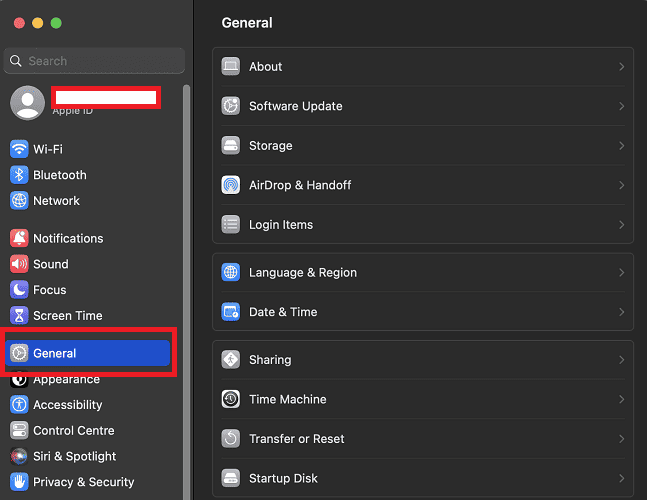Click the Startup Disk icon
The height and width of the screenshot is (500, 647).
pos(231,478)
